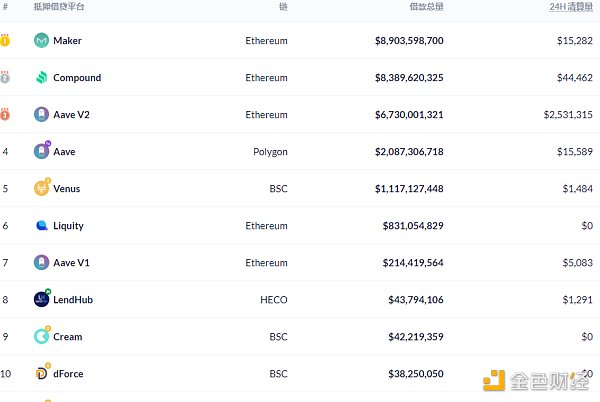Click the Aave Polygon logo icon
Screen dimensions: 600x402
(x=42, y=150)
